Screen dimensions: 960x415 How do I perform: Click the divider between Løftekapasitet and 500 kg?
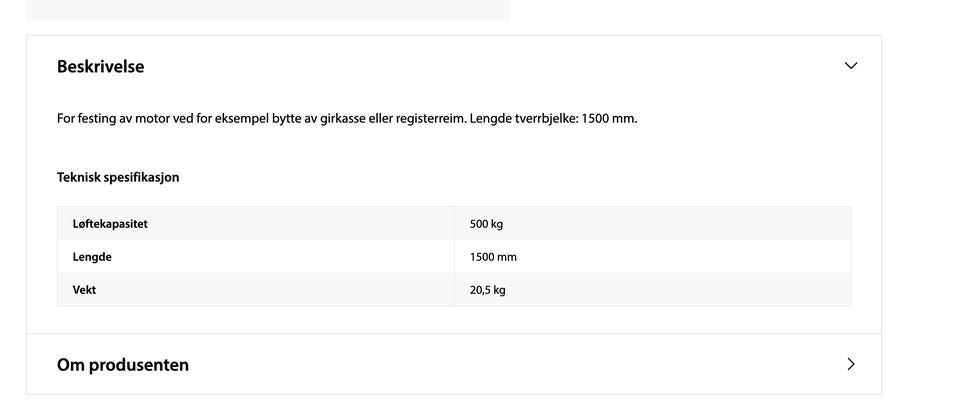(454, 224)
